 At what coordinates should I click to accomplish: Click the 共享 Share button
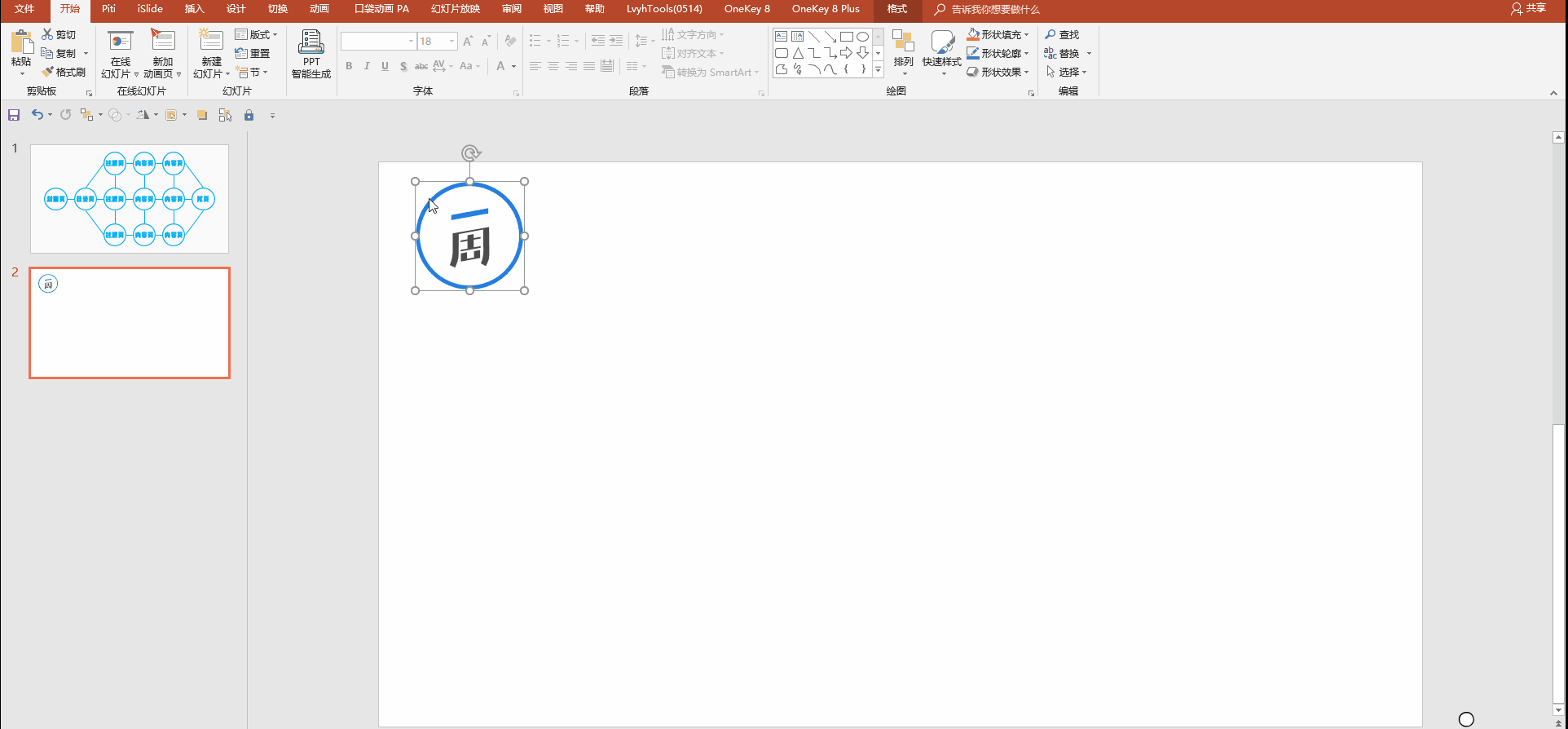coord(1528,9)
